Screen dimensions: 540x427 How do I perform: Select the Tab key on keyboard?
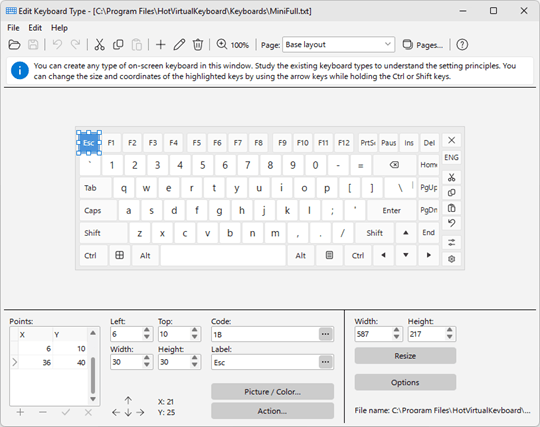96,188
